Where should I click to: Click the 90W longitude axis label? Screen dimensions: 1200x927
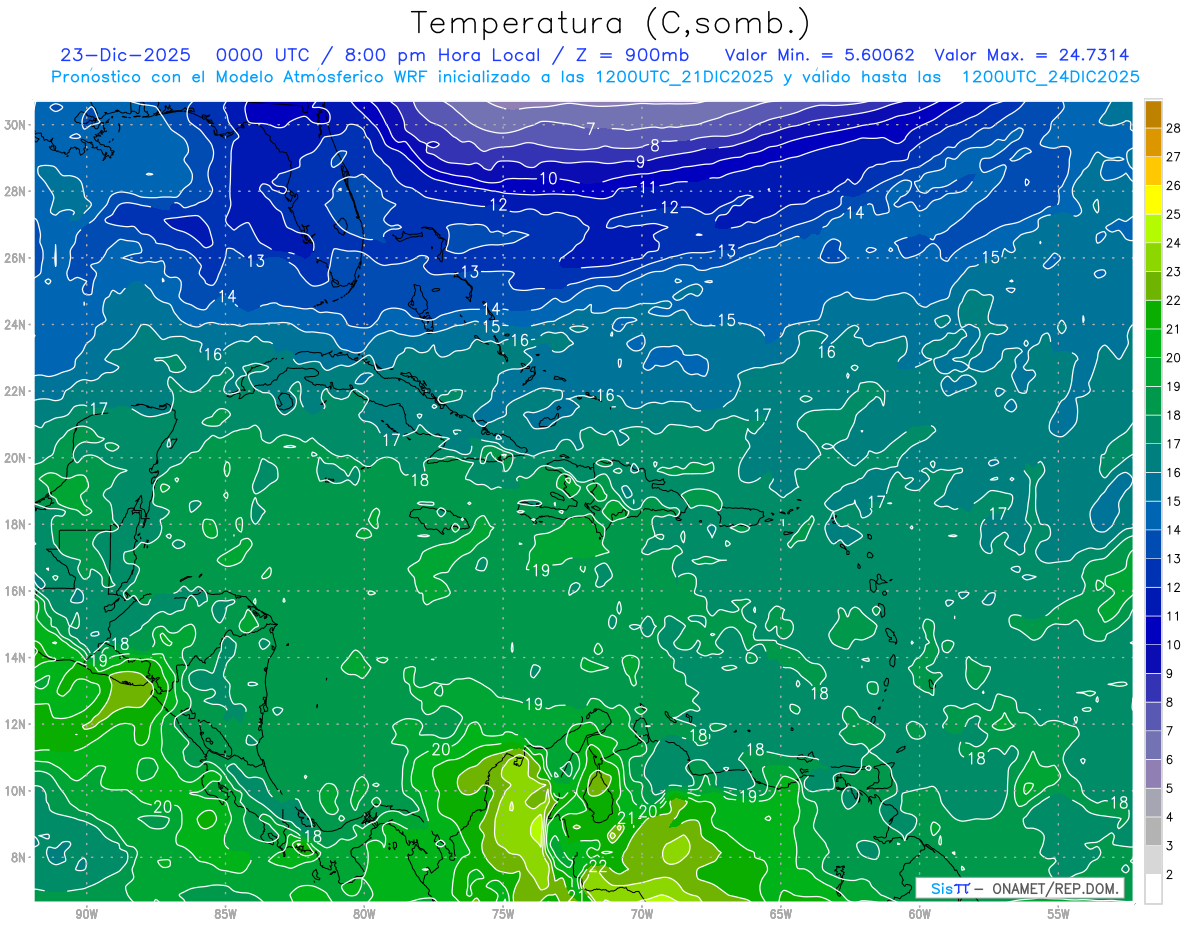pos(86,914)
